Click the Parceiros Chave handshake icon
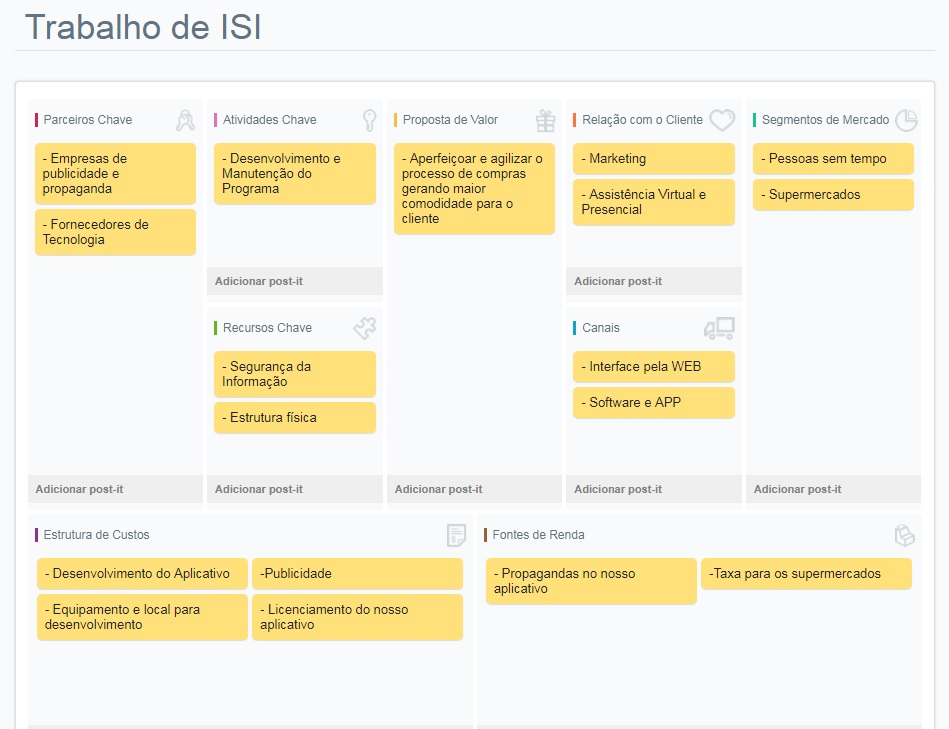 [x=185, y=120]
